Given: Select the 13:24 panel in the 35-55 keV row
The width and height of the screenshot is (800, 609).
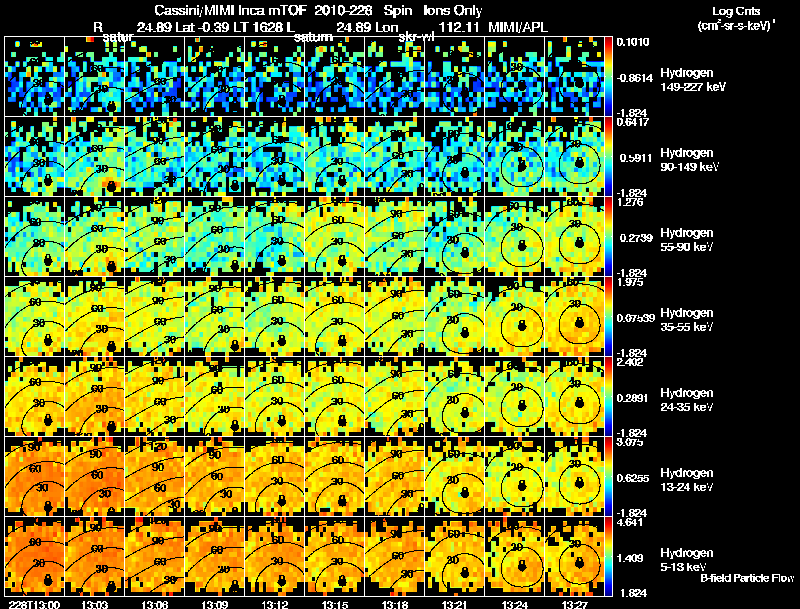Looking at the screenshot, I should coord(515,317).
